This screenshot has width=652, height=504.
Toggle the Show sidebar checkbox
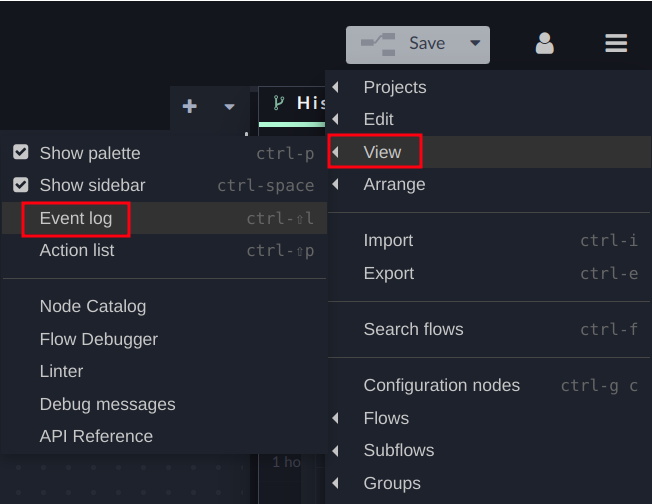[20, 185]
